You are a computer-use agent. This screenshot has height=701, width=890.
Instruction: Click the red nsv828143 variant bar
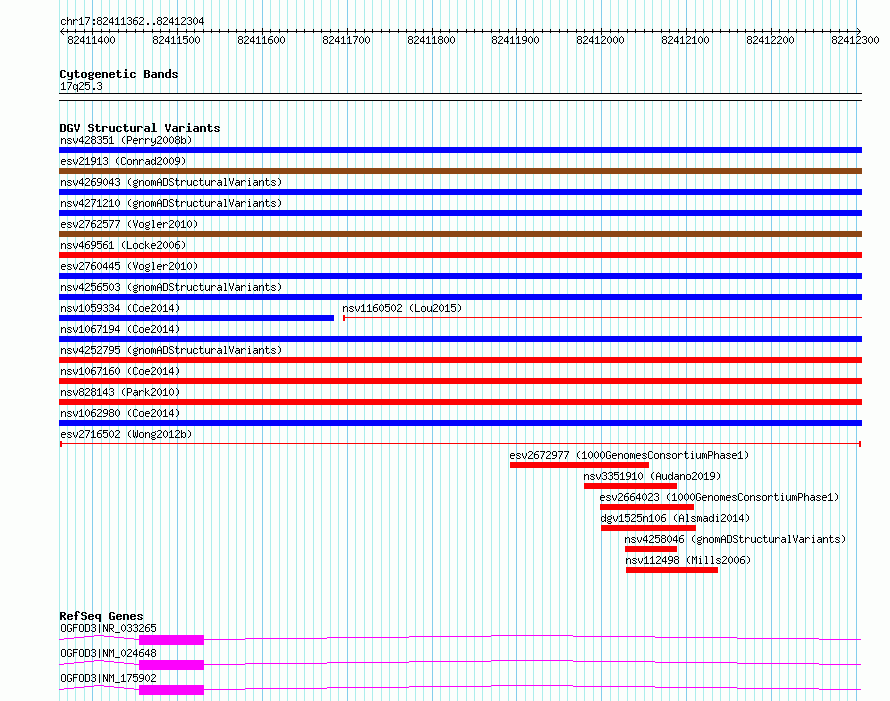click(x=460, y=402)
